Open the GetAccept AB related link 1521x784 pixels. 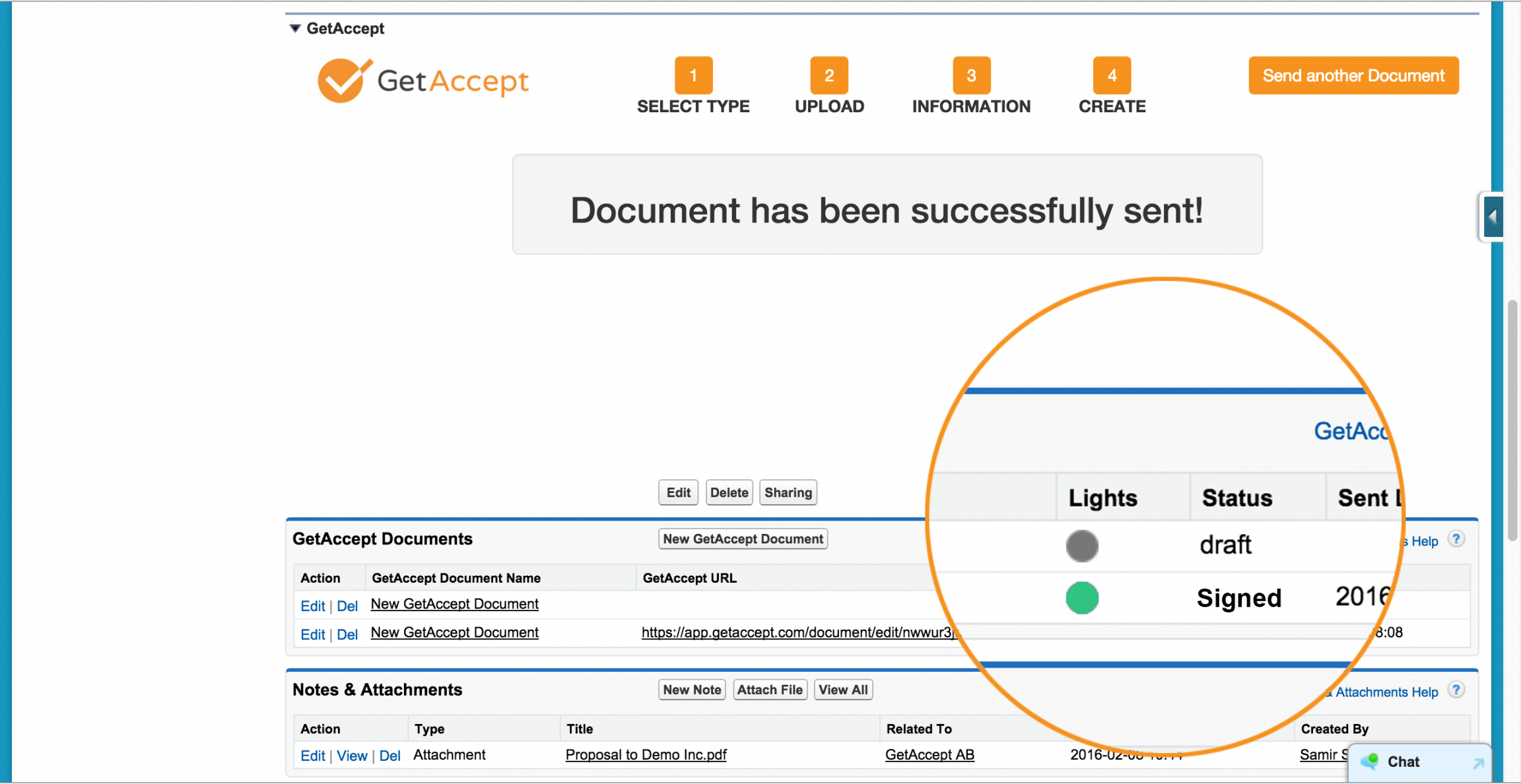click(929, 754)
